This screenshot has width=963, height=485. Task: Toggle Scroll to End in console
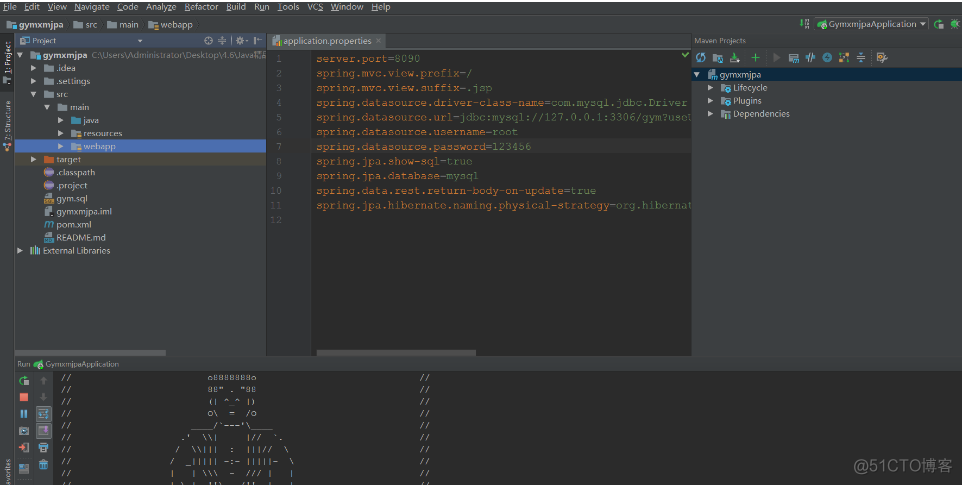pos(44,431)
